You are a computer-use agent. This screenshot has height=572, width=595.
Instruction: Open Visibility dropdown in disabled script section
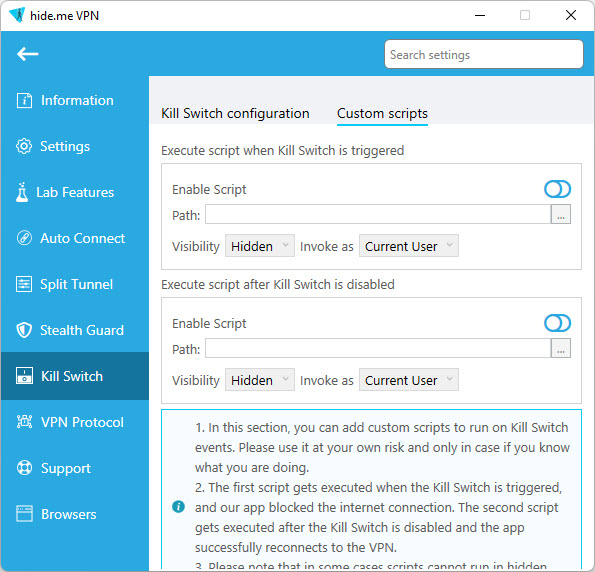260,380
